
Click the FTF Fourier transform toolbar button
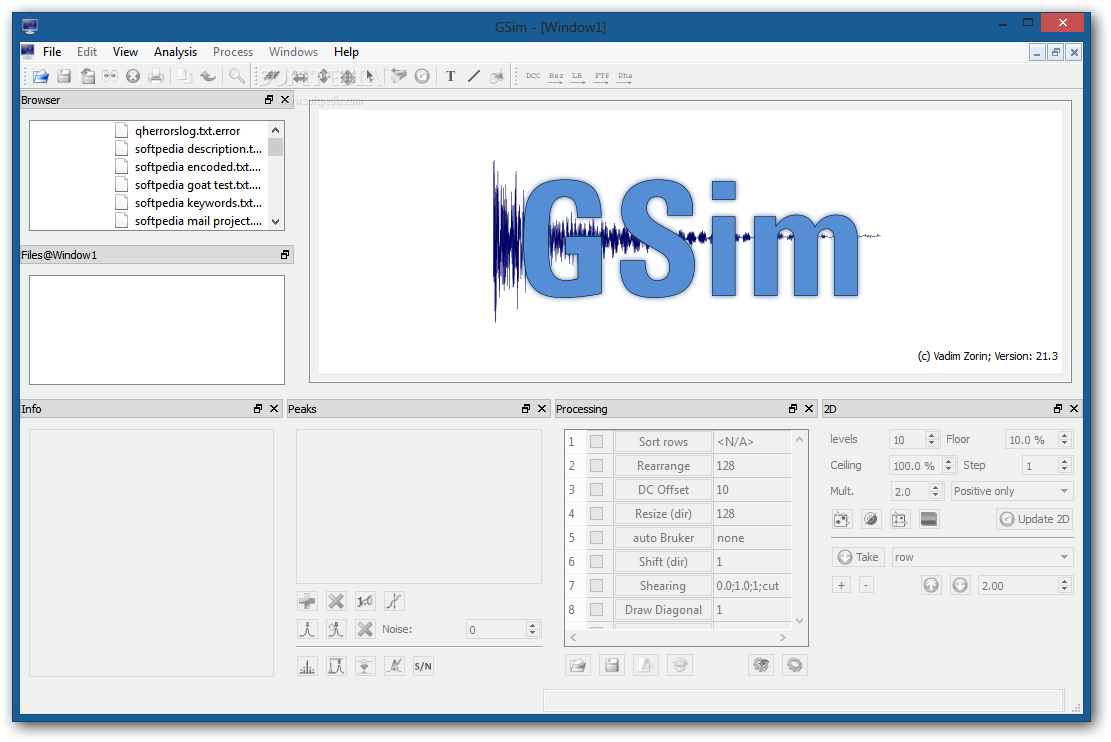tap(602, 76)
